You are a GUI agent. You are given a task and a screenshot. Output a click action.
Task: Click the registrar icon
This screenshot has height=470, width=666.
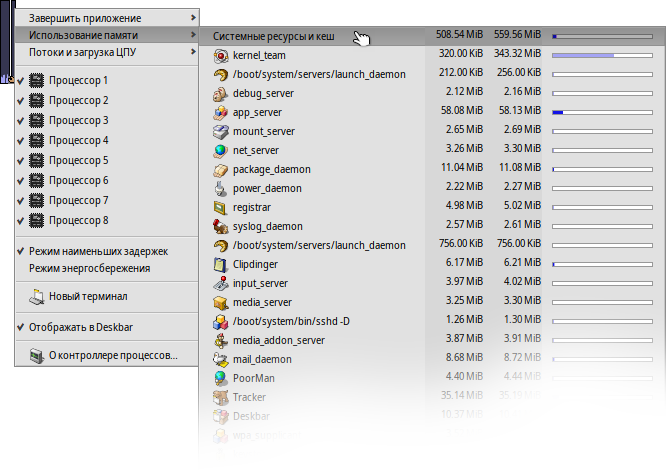pos(220,208)
